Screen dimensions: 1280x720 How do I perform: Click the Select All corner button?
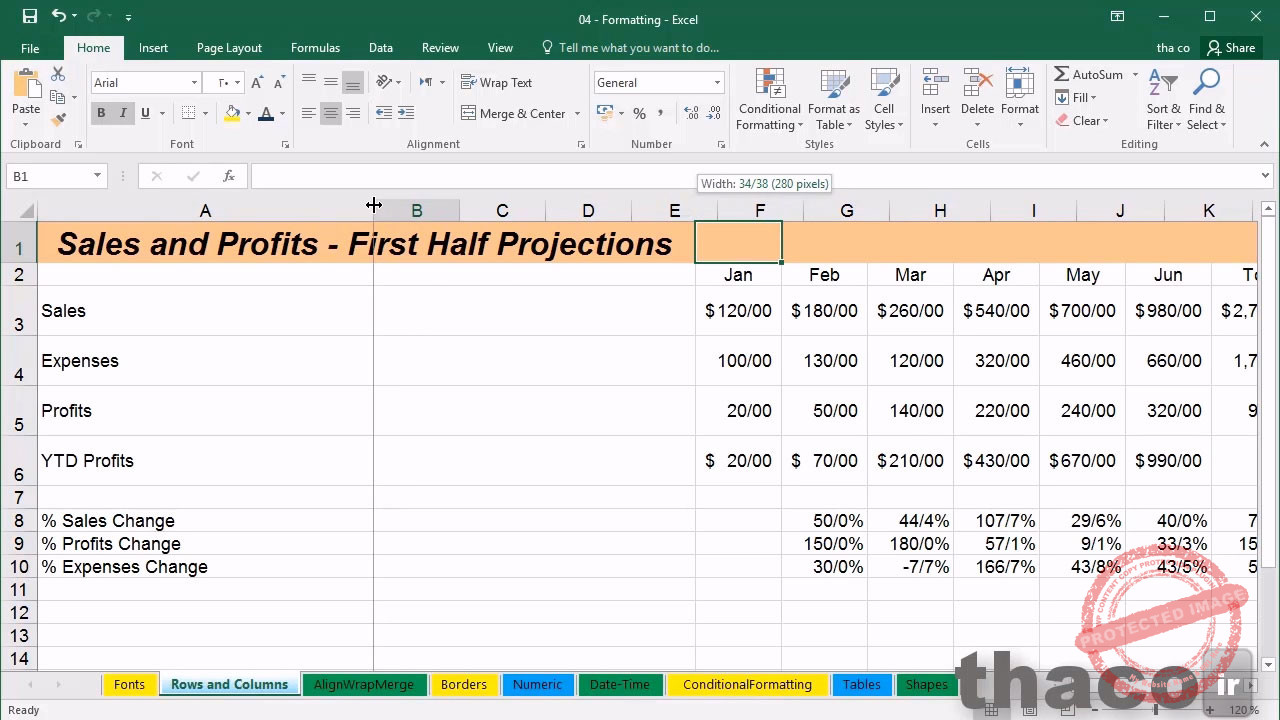pos(18,211)
